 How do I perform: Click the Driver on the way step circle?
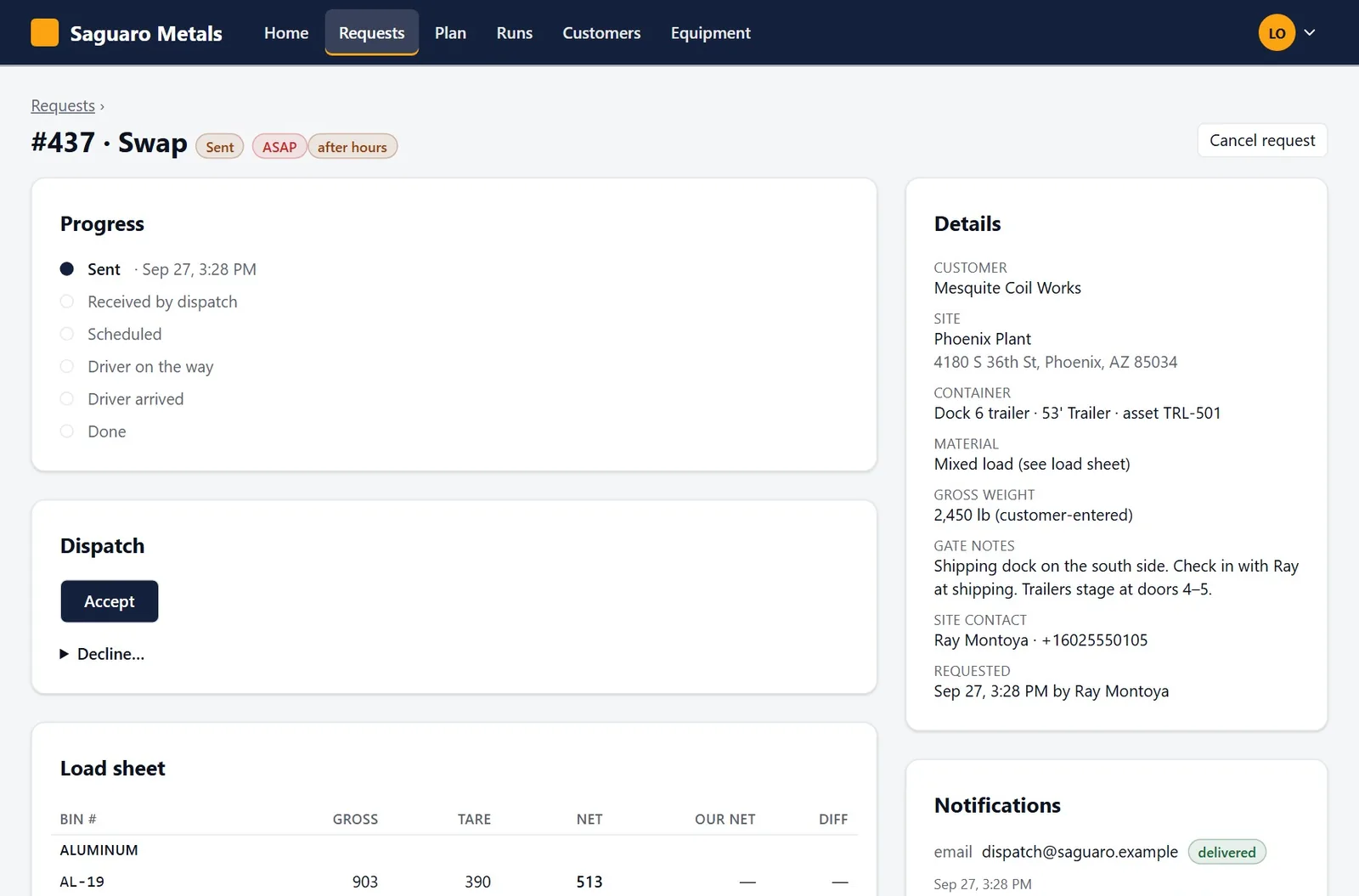coord(67,366)
